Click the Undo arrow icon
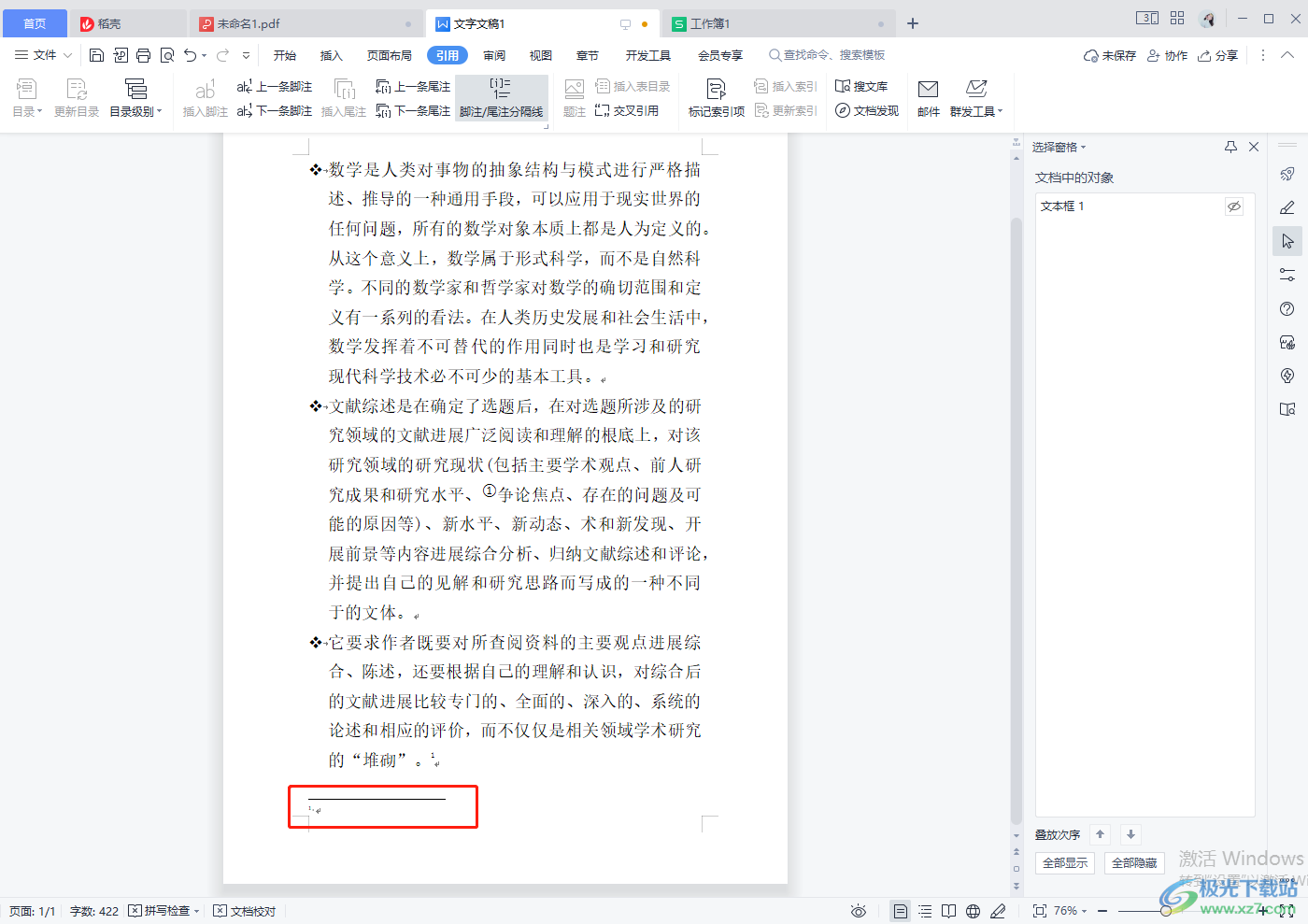This screenshot has height=924, width=1308. click(191, 55)
